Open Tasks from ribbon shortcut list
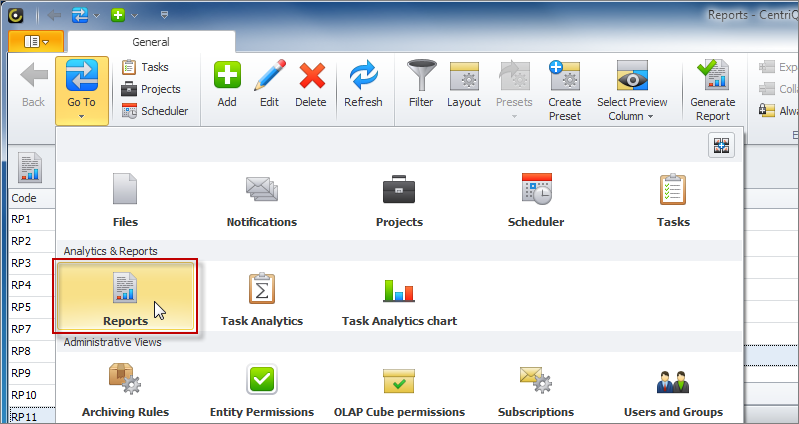Viewport: 799px width, 424px height. [x=145, y=67]
